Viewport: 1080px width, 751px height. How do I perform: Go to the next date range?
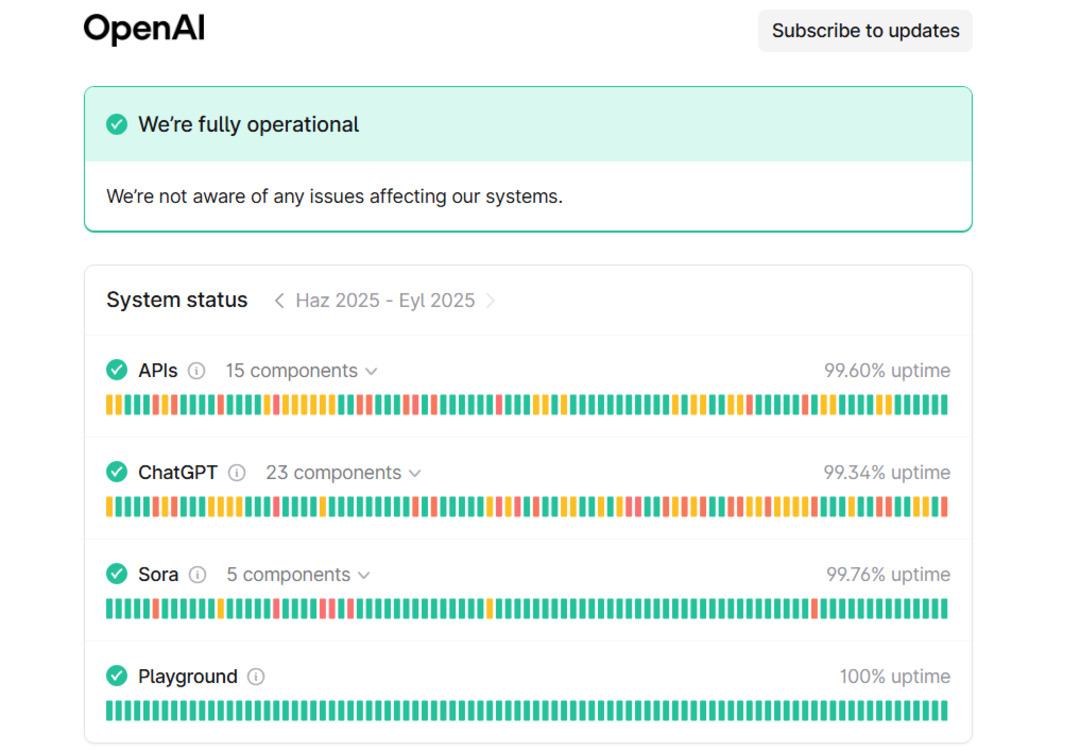(x=490, y=301)
